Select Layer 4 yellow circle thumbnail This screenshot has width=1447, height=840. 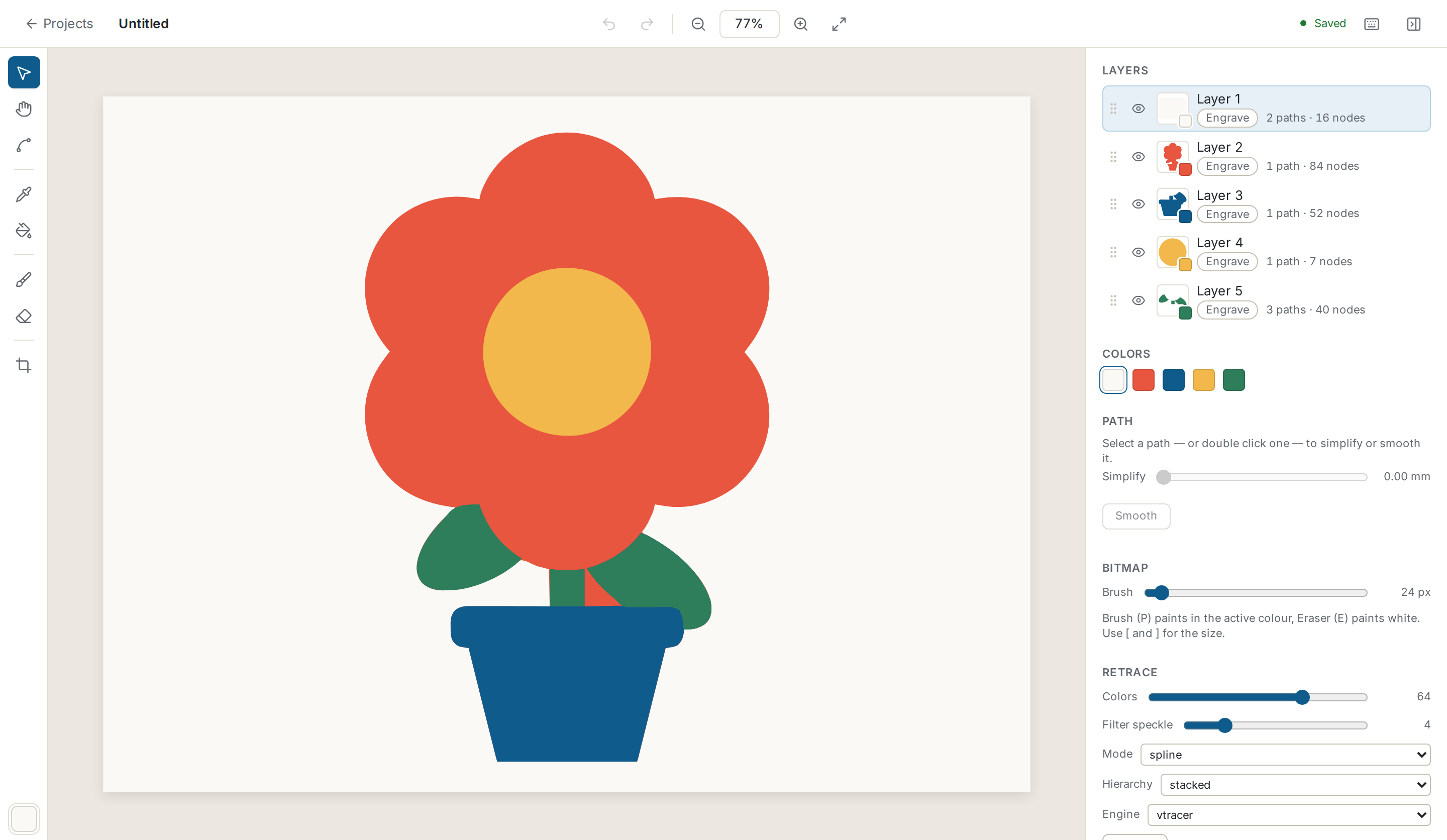point(1173,252)
